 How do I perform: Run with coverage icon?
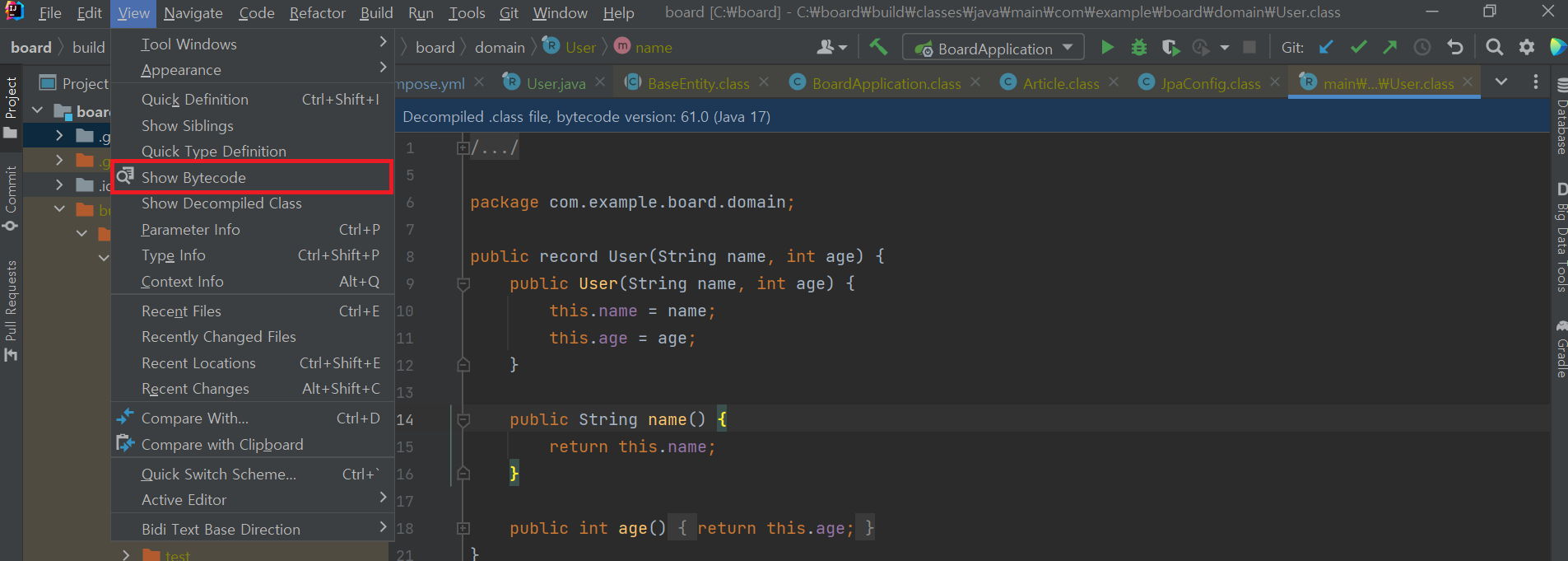[1170, 48]
